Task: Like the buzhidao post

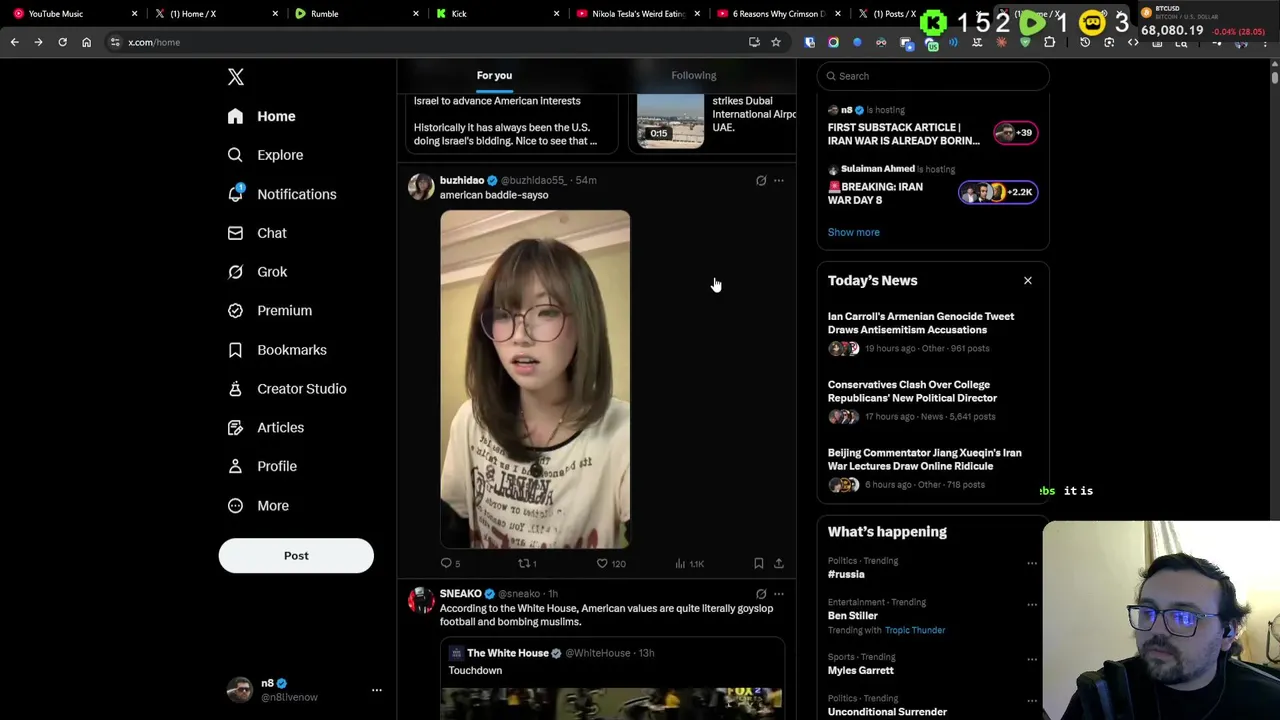Action: [x=610, y=564]
